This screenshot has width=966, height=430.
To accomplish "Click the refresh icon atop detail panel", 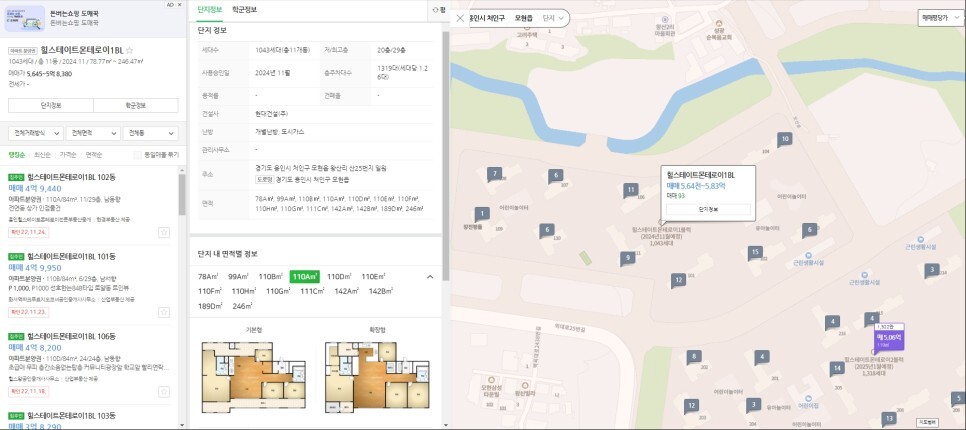I will [436, 9].
